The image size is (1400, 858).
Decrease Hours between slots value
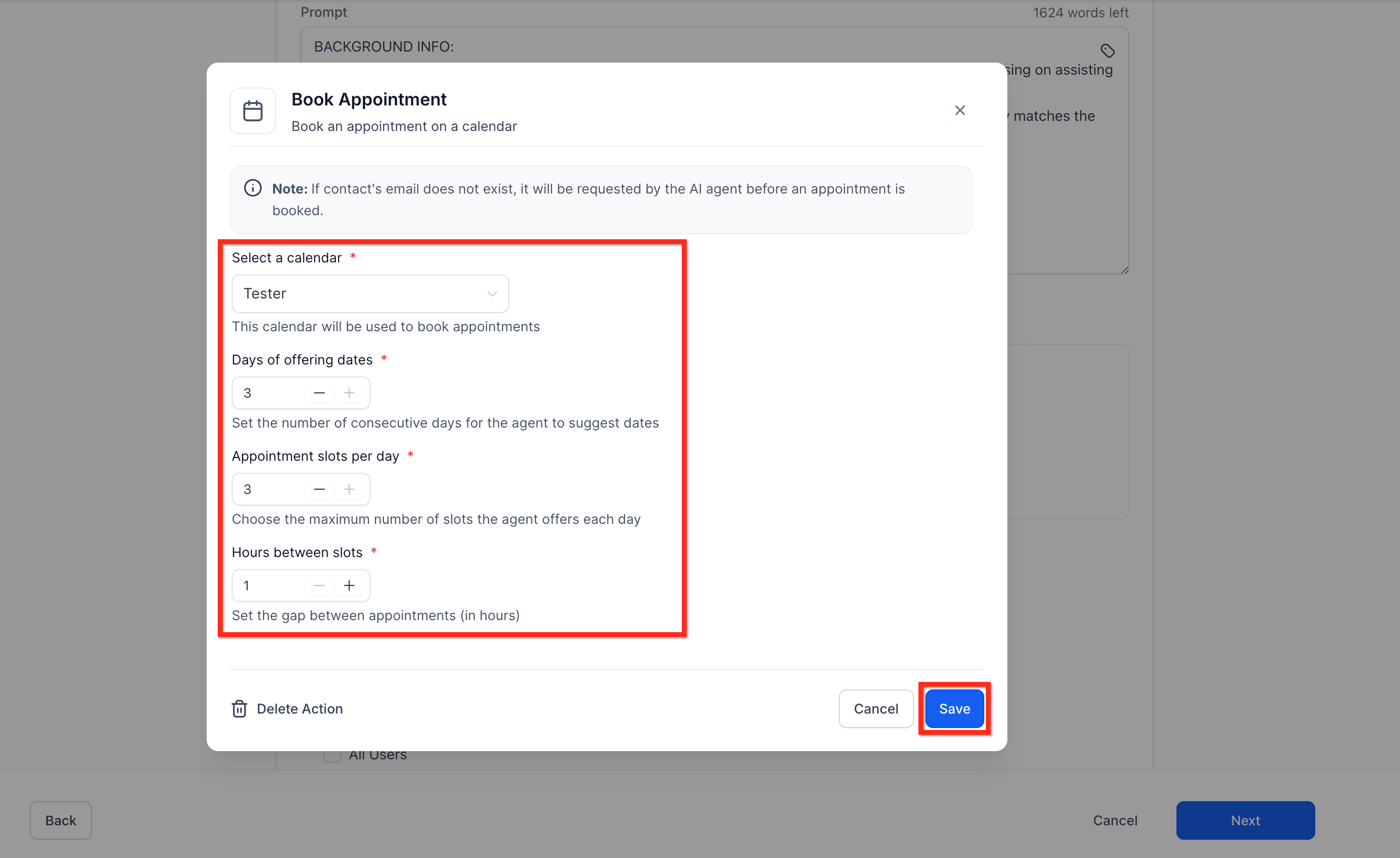[319, 585]
